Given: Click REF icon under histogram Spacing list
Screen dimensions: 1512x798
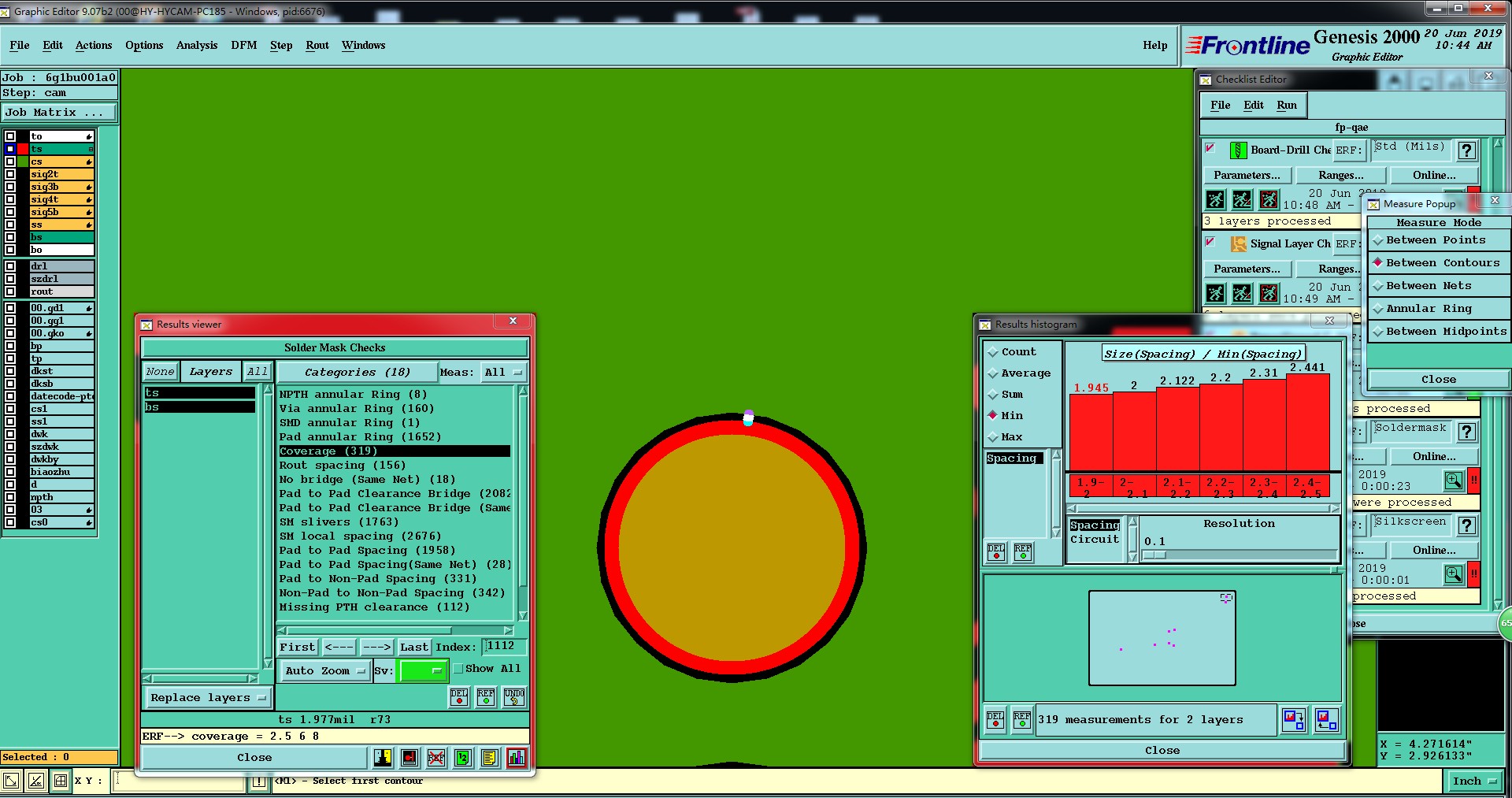Looking at the screenshot, I should coord(1023,552).
